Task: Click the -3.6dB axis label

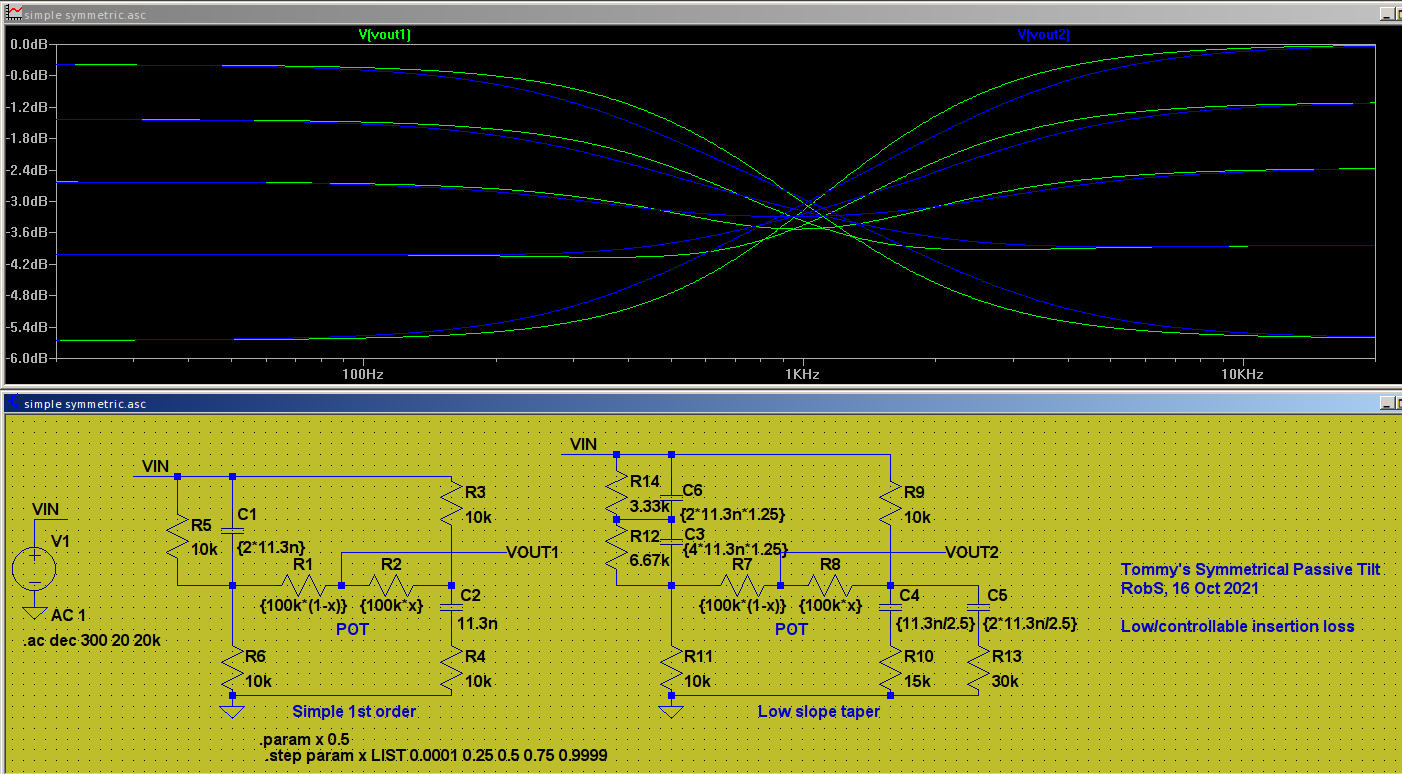Action: (29, 232)
